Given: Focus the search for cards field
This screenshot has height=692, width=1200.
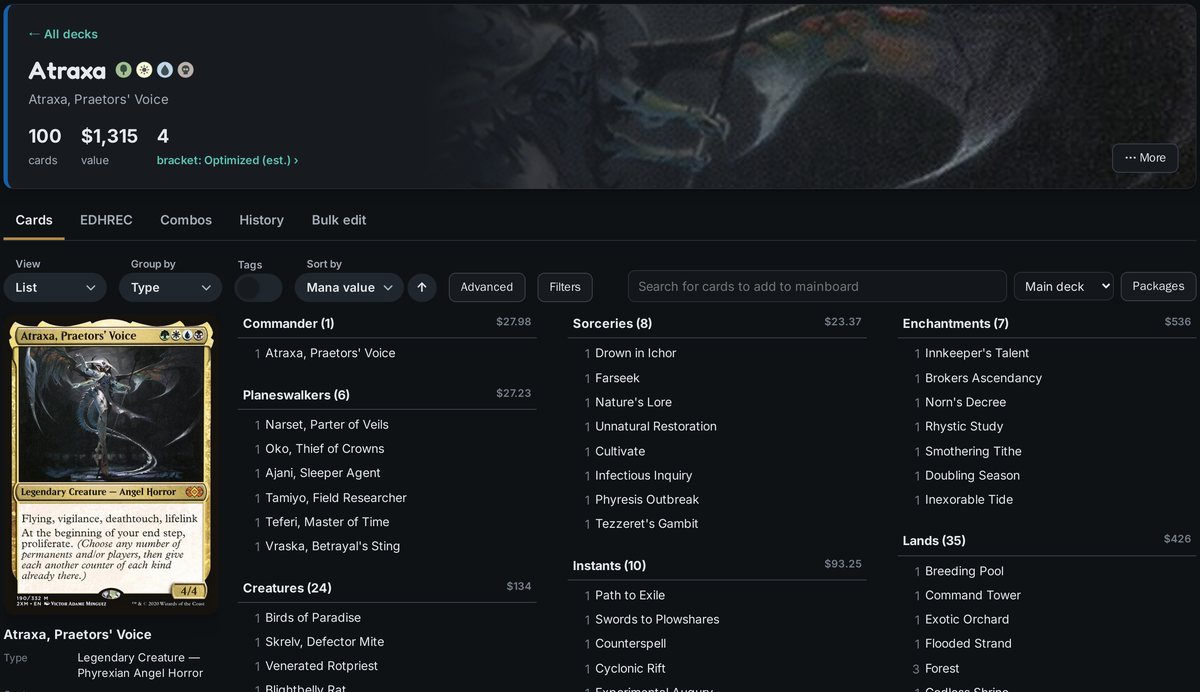Looking at the screenshot, I should click(x=817, y=286).
